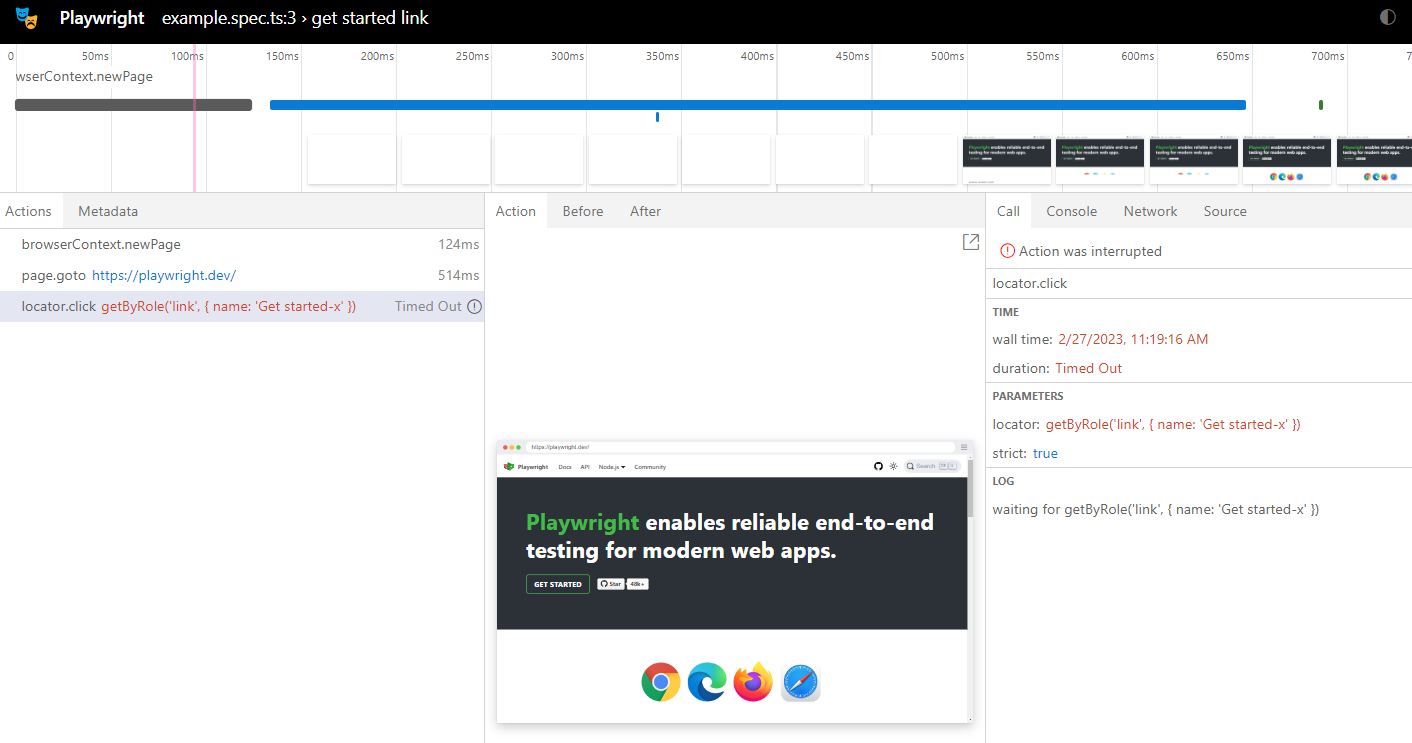The image size is (1412, 743).
Task: Click the Safari icon in the snapshot
Action: 800,682
